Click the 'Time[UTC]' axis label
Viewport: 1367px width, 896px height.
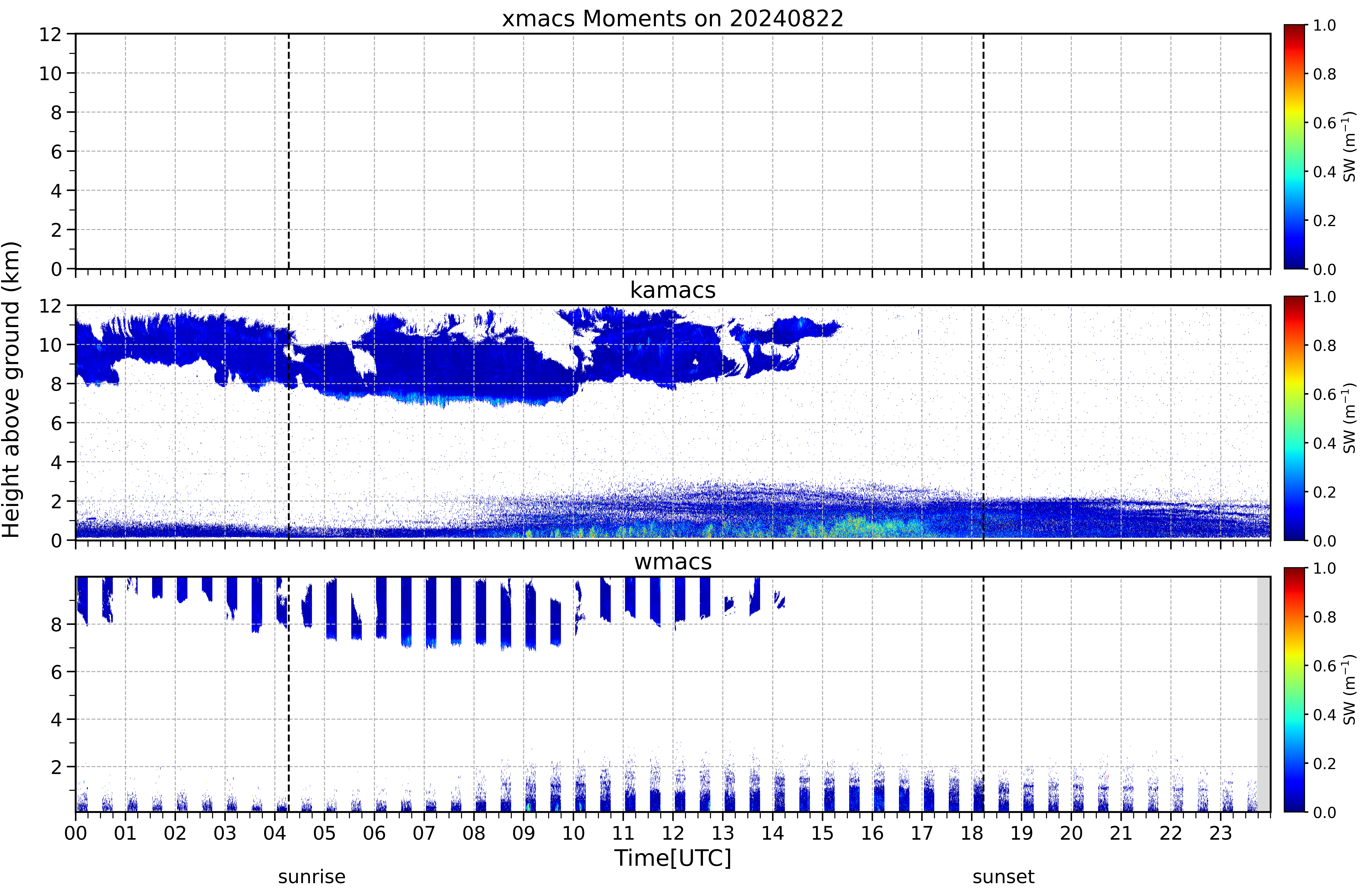click(x=673, y=858)
